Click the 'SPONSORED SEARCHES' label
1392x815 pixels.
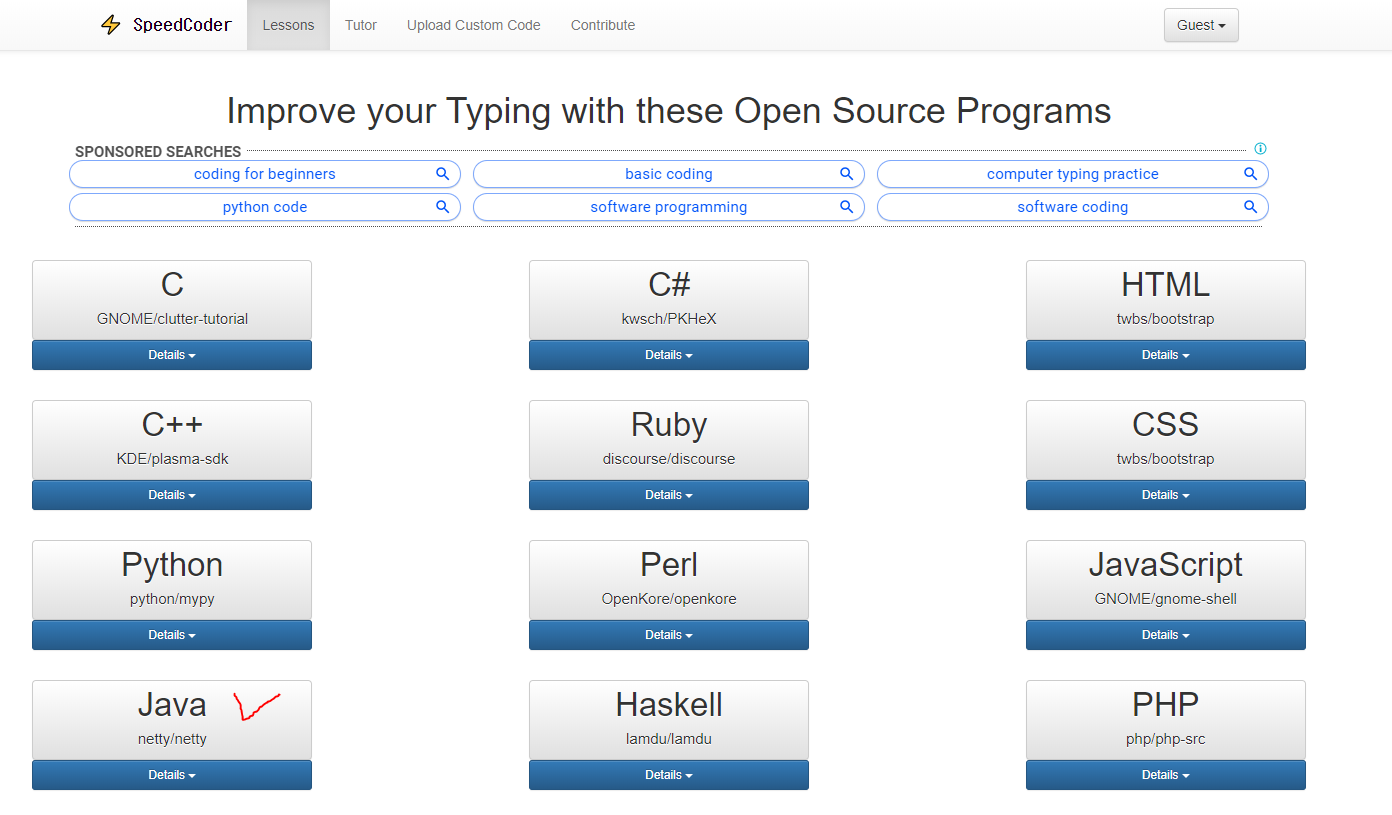click(158, 152)
